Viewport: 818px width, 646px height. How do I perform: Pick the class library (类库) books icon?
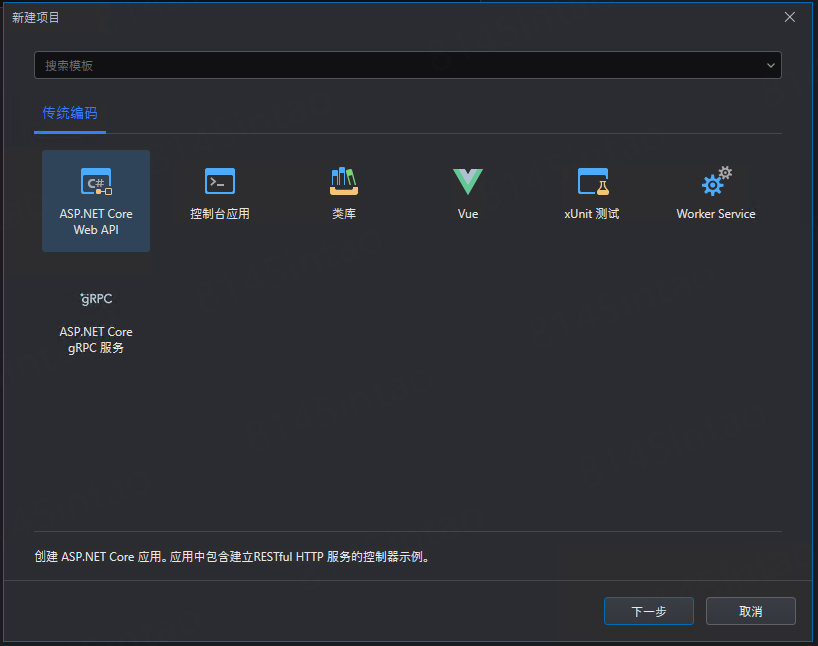click(x=344, y=181)
